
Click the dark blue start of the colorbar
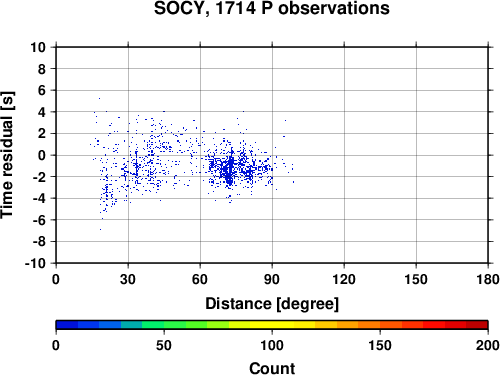pos(67,325)
